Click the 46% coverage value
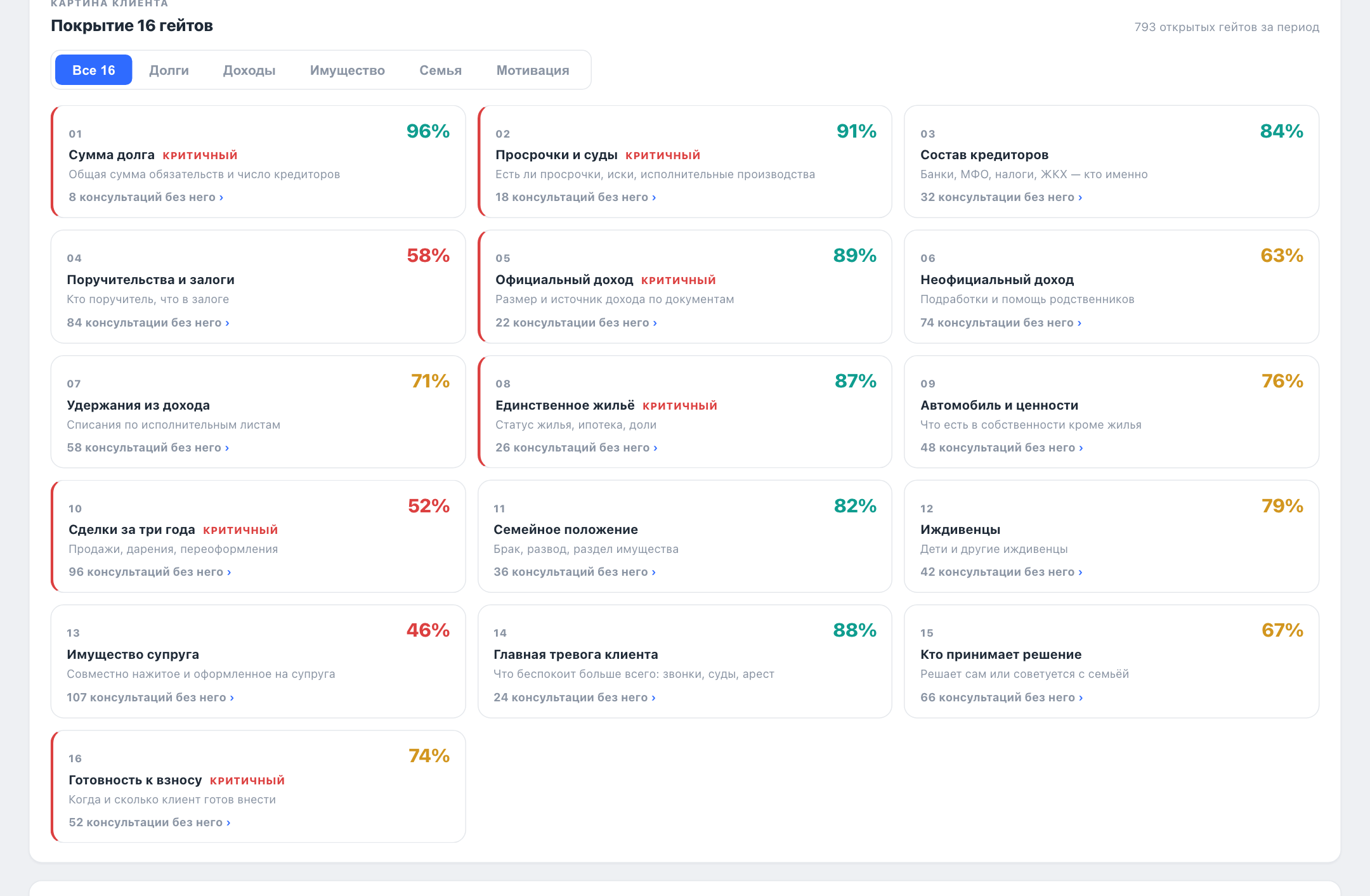The width and height of the screenshot is (1370, 896). click(x=428, y=630)
